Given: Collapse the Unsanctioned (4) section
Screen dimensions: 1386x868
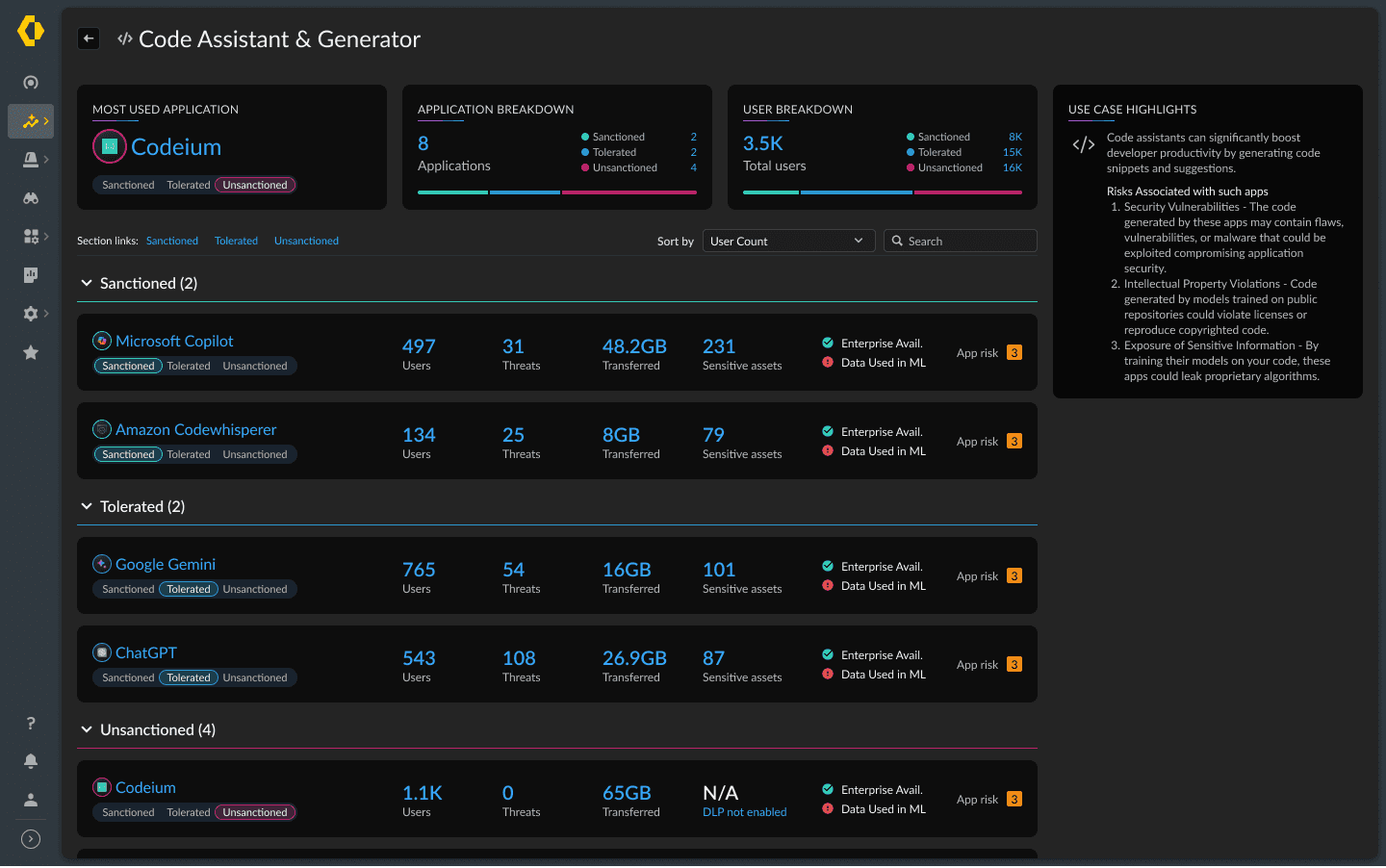Looking at the screenshot, I should [87, 729].
